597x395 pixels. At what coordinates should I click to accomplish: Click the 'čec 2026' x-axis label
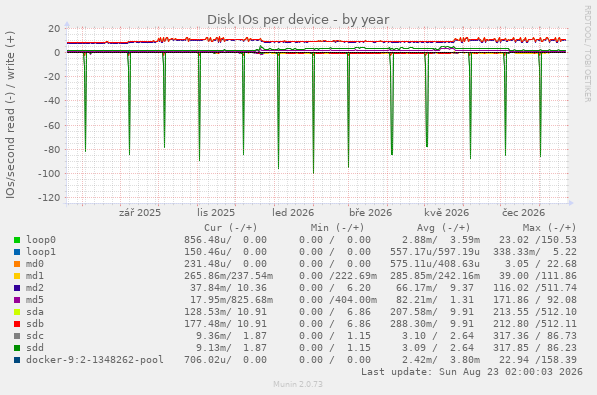pyautogui.click(x=524, y=213)
